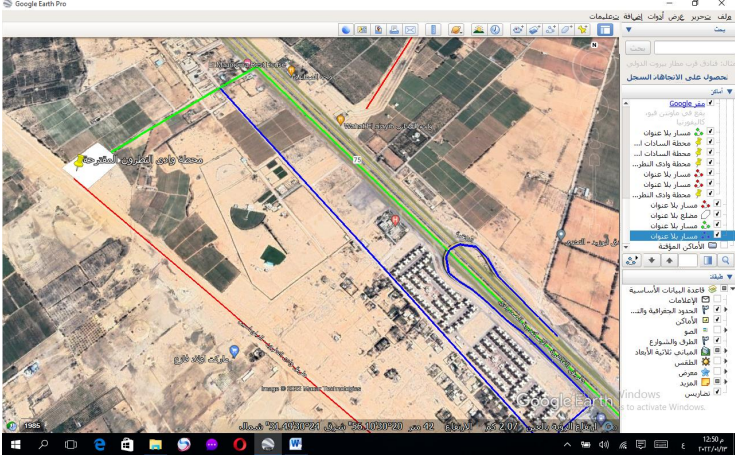This screenshot has width=735, height=455.
Task: Collapse قاعدة البيانات الأساسية tree arrow
Action: [x=732, y=289]
